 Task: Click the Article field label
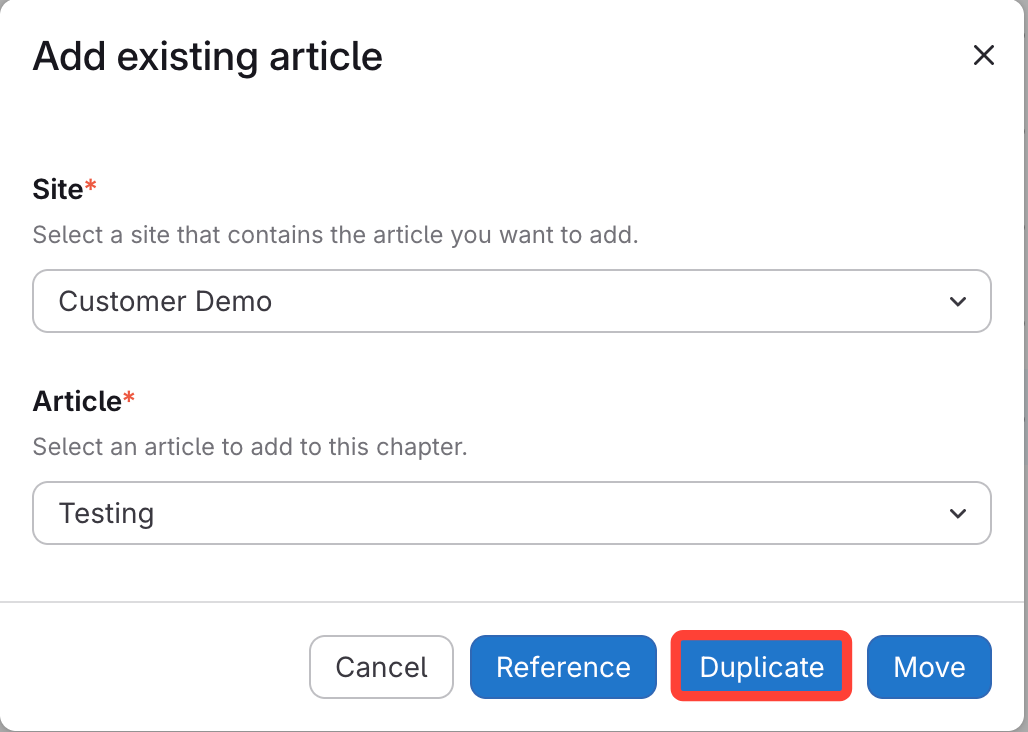point(77,401)
